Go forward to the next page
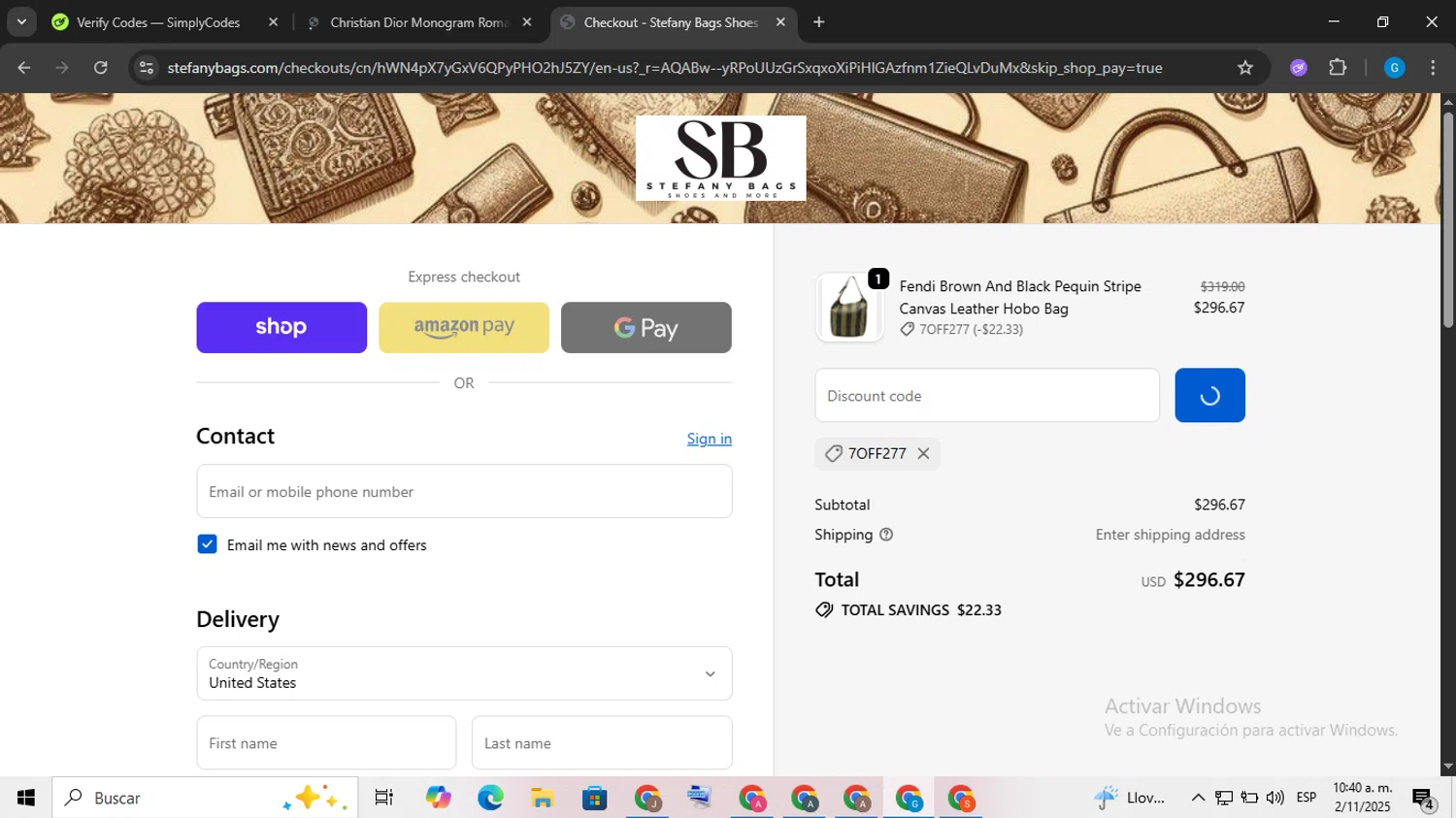This screenshot has width=1456, height=818. 62,68
